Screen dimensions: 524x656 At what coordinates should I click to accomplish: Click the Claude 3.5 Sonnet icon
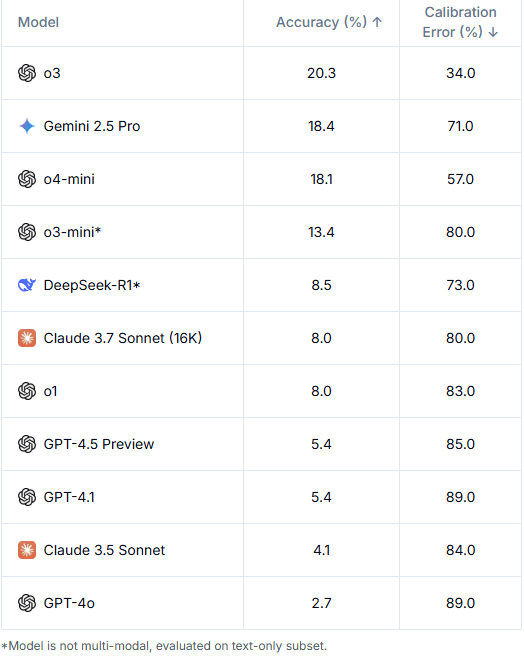pyautogui.click(x=27, y=550)
